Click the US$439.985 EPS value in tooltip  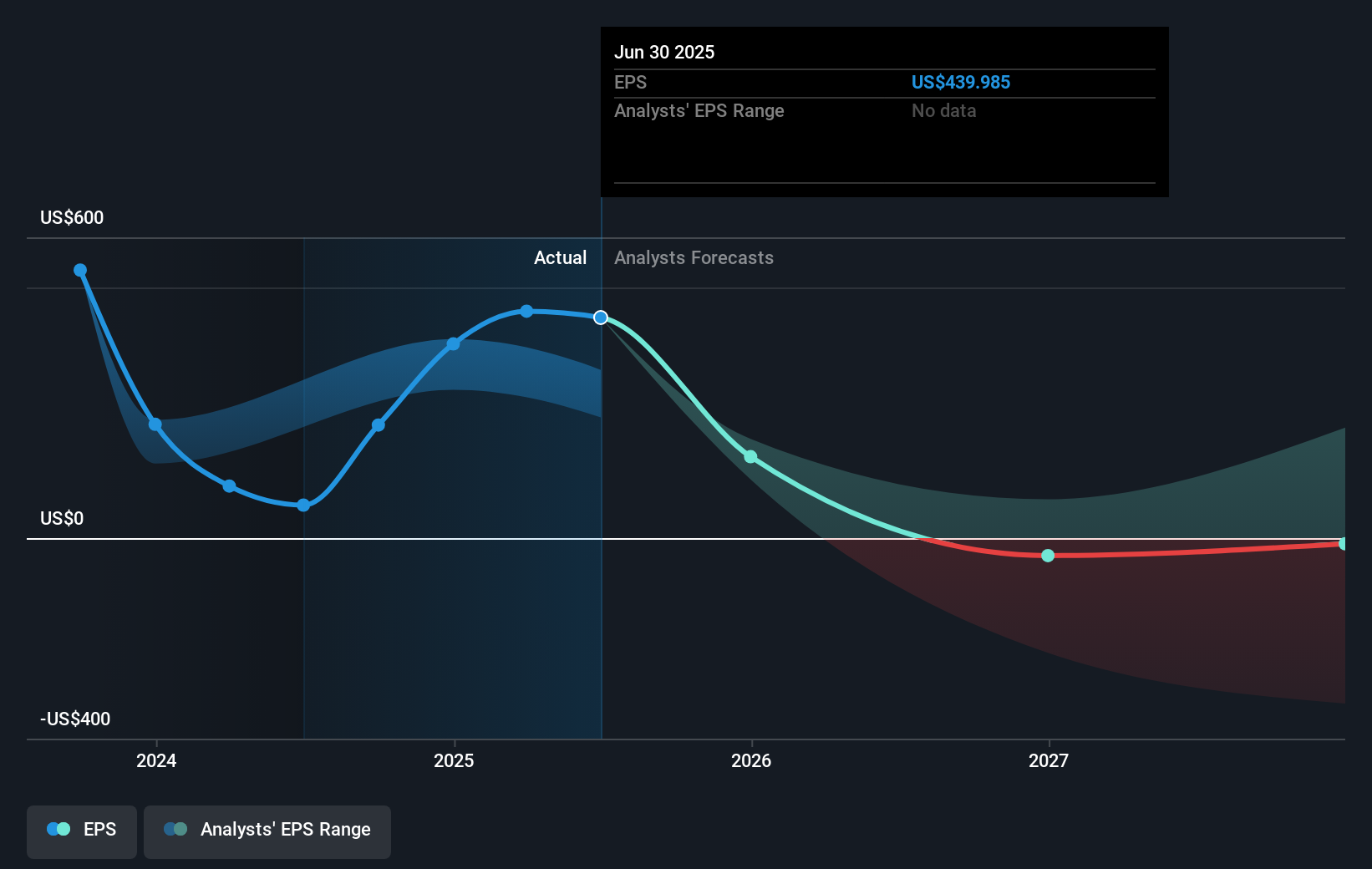click(960, 82)
